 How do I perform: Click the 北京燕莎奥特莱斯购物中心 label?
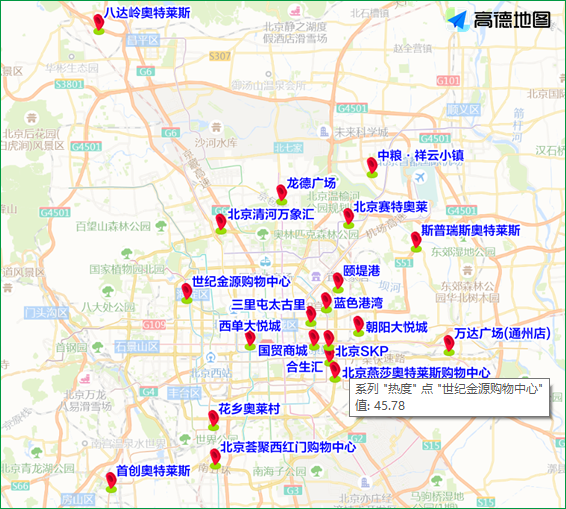click(416, 372)
